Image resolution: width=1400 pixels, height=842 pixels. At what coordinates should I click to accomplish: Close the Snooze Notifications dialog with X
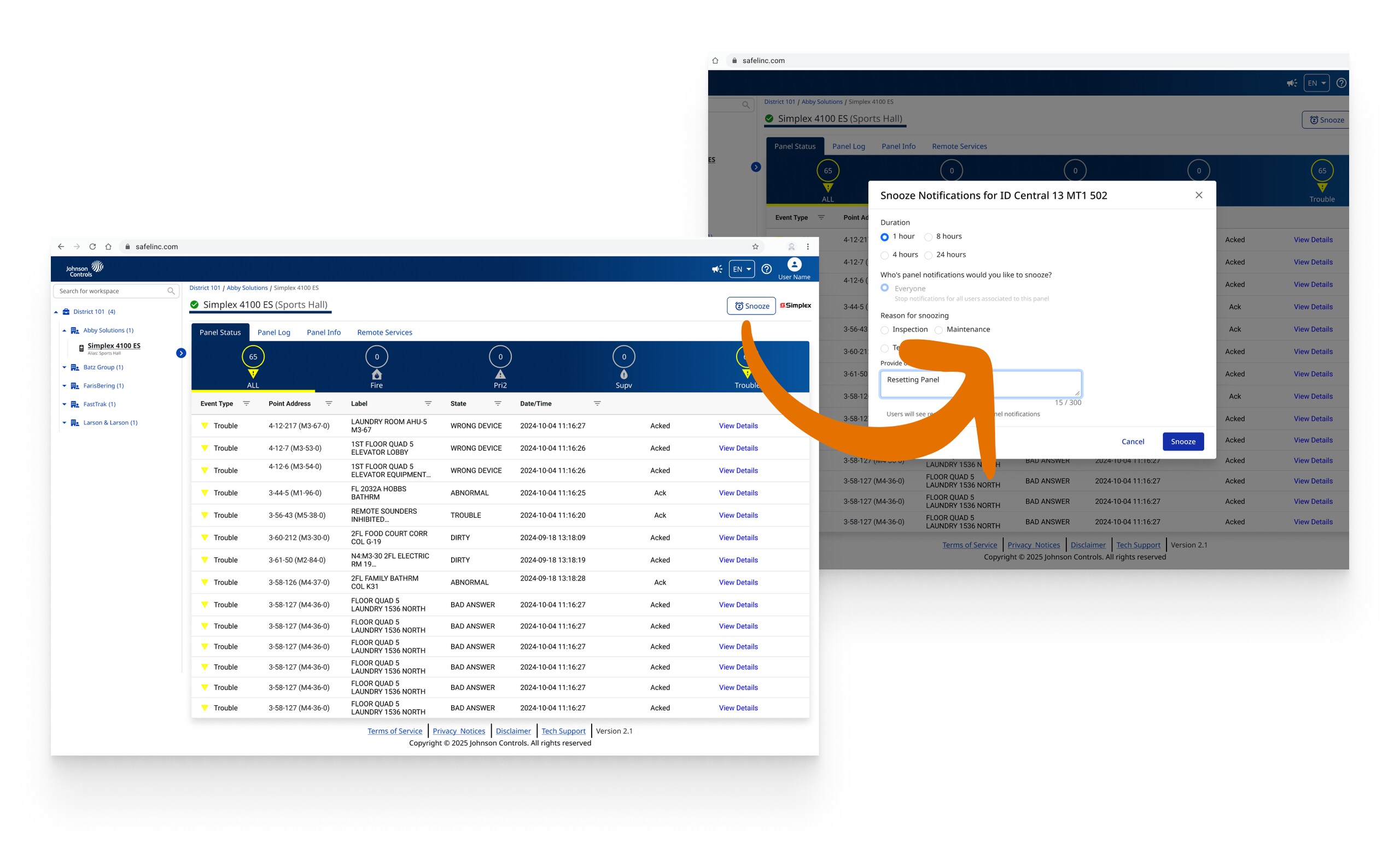(x=1199, y=195)
